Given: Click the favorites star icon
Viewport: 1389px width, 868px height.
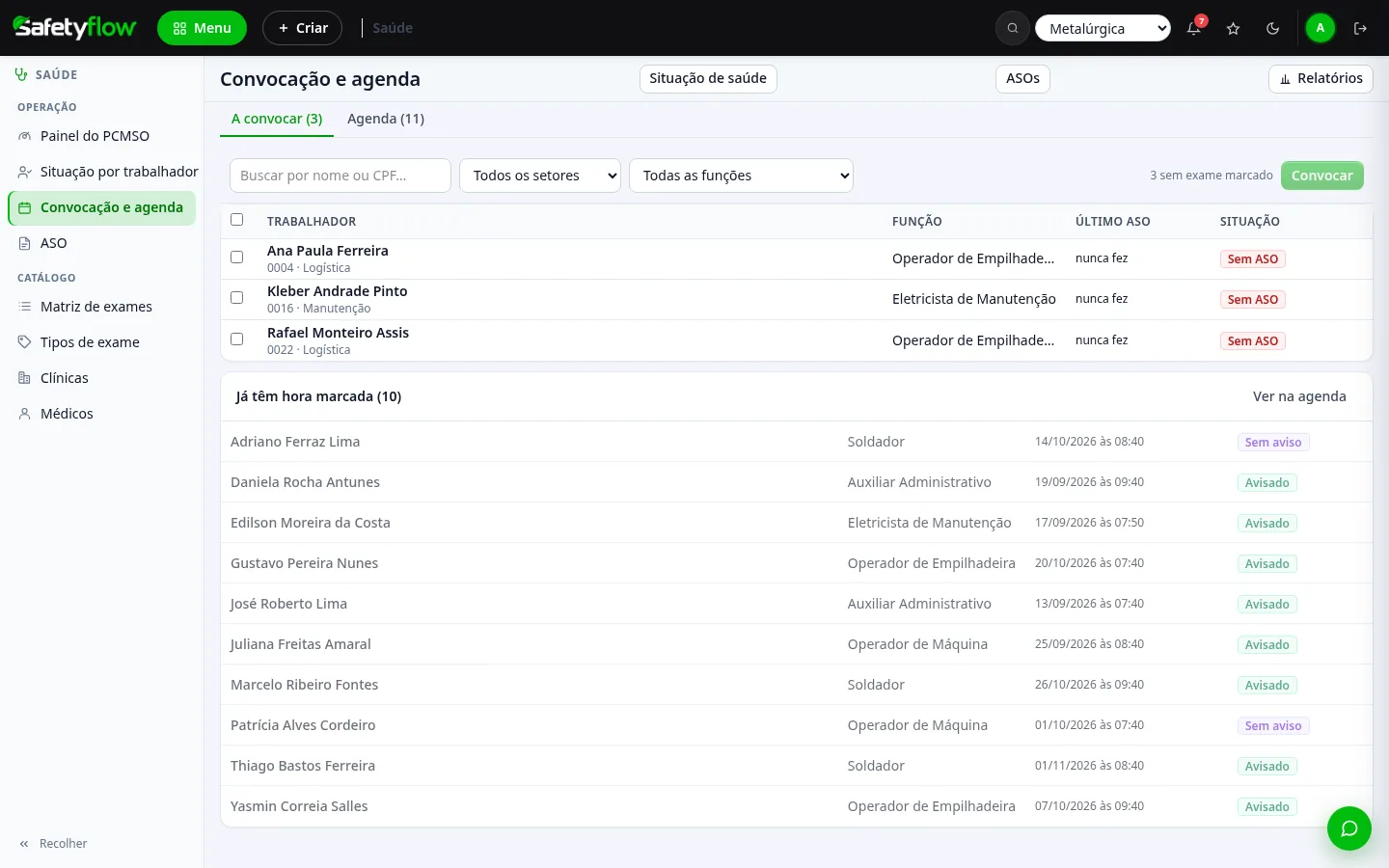Looking at the screenshot, I should pyautogui.click(x=1233, y=28).
